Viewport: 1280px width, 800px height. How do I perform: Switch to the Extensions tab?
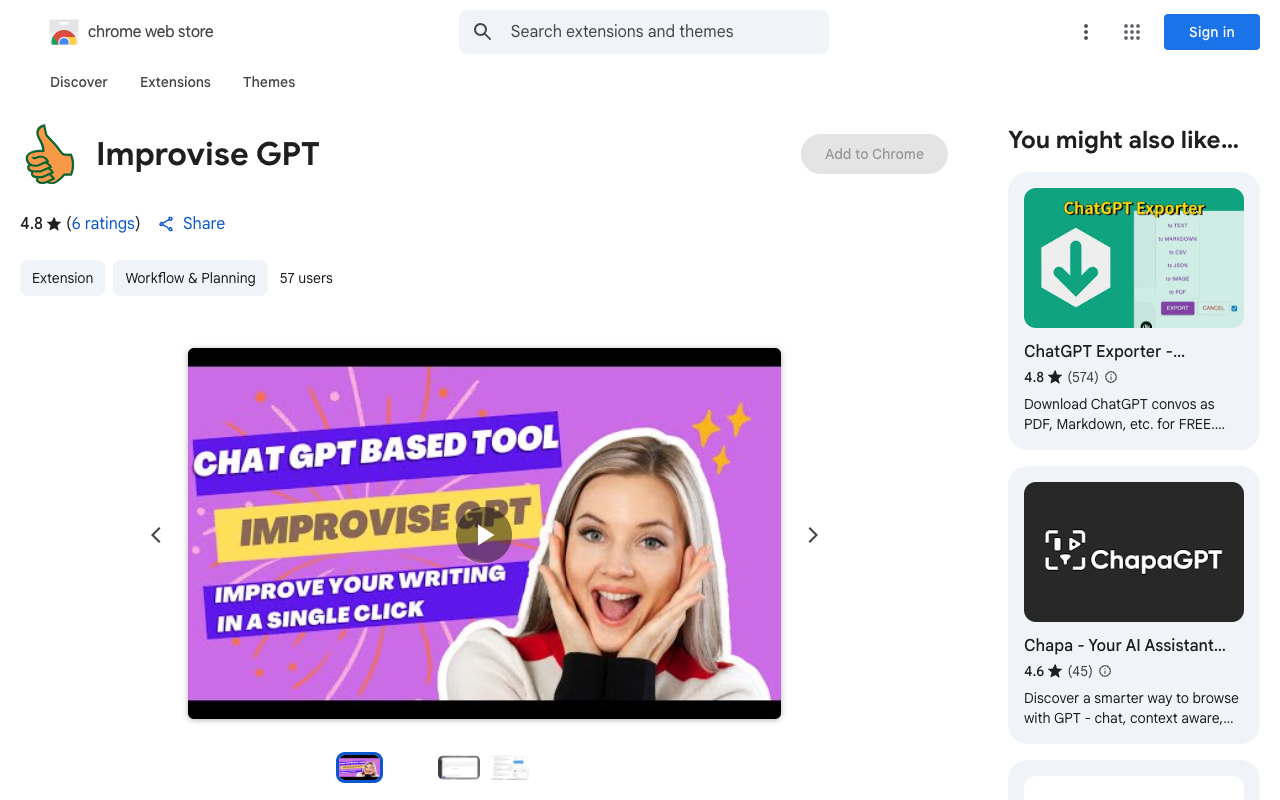tap(175, 82)
